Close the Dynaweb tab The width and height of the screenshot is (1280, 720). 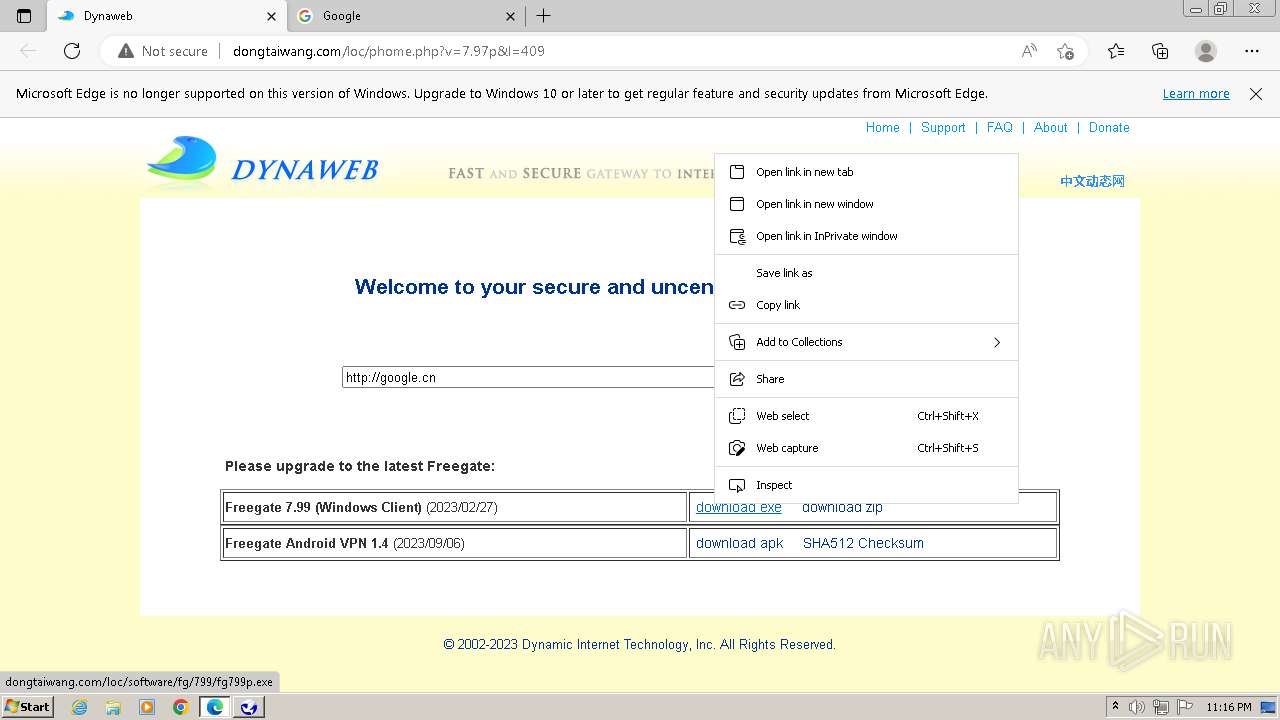pyautogui.click(x=271, y=16)
